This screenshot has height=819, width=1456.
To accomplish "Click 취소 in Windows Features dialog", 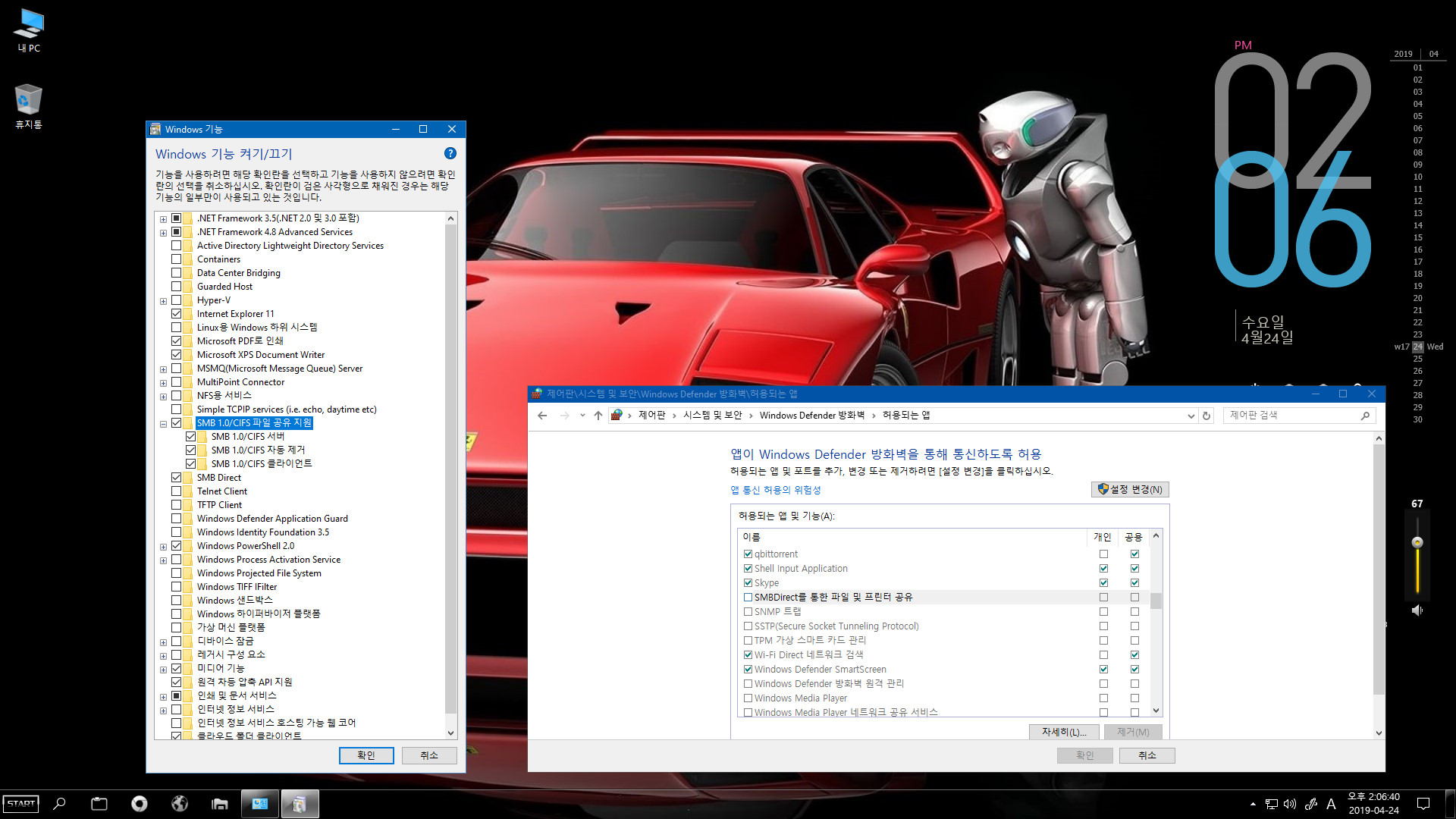I will pyautogui.click(x=429, y=755).
